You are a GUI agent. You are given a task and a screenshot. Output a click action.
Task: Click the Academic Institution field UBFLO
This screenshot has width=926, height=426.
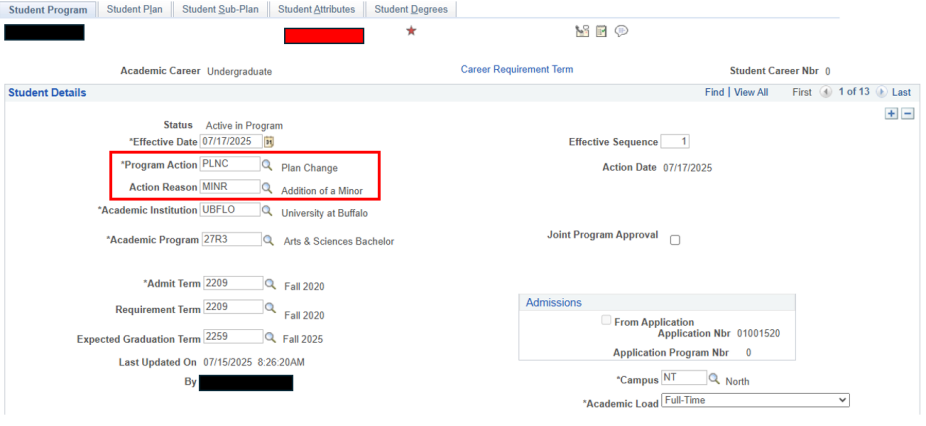[x=230, y=210]
